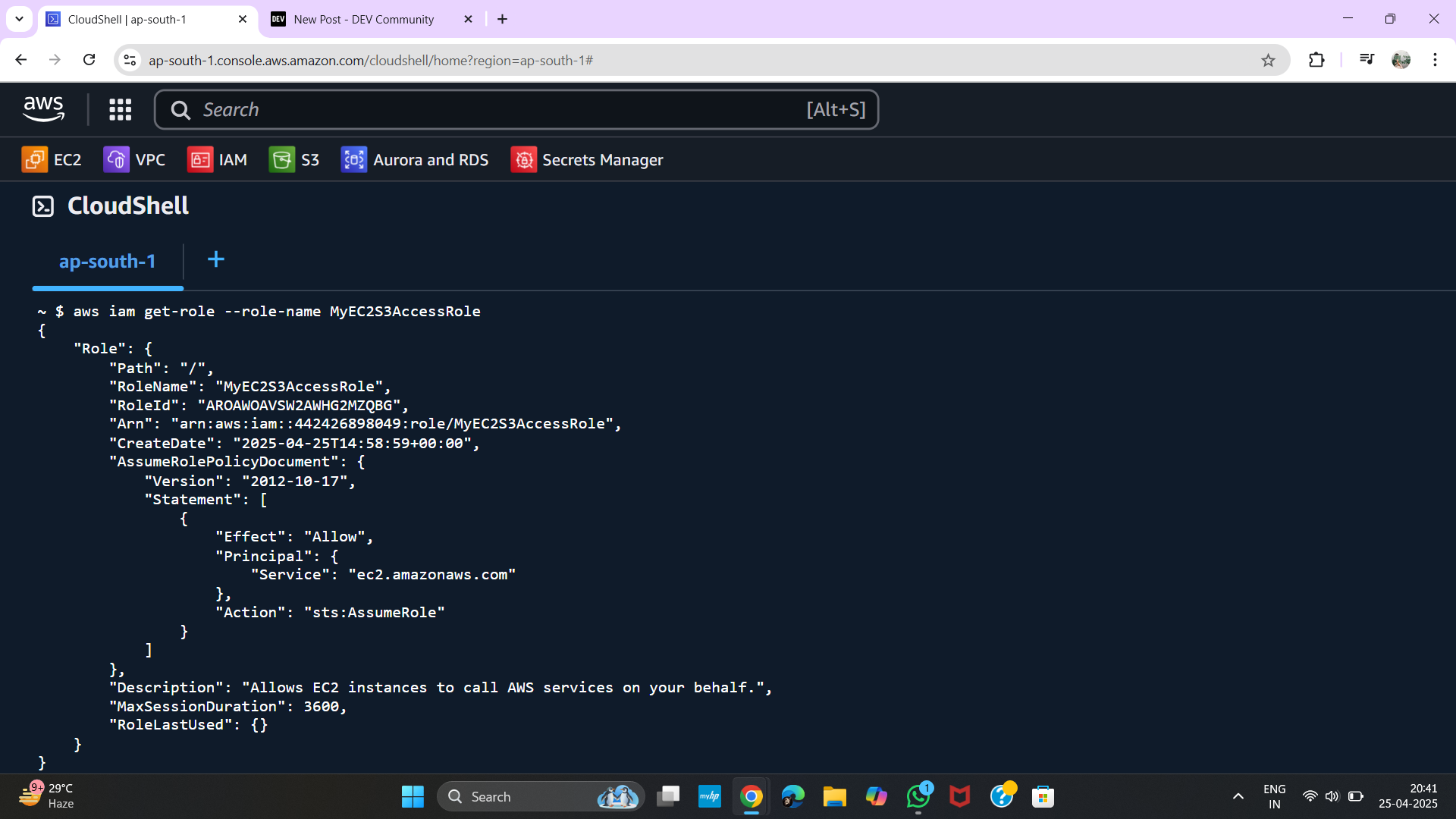The height and width of the screenshot is (819, 1456).
Task: Select the ap-south-1 terminal tab
Action: point(108,262)
